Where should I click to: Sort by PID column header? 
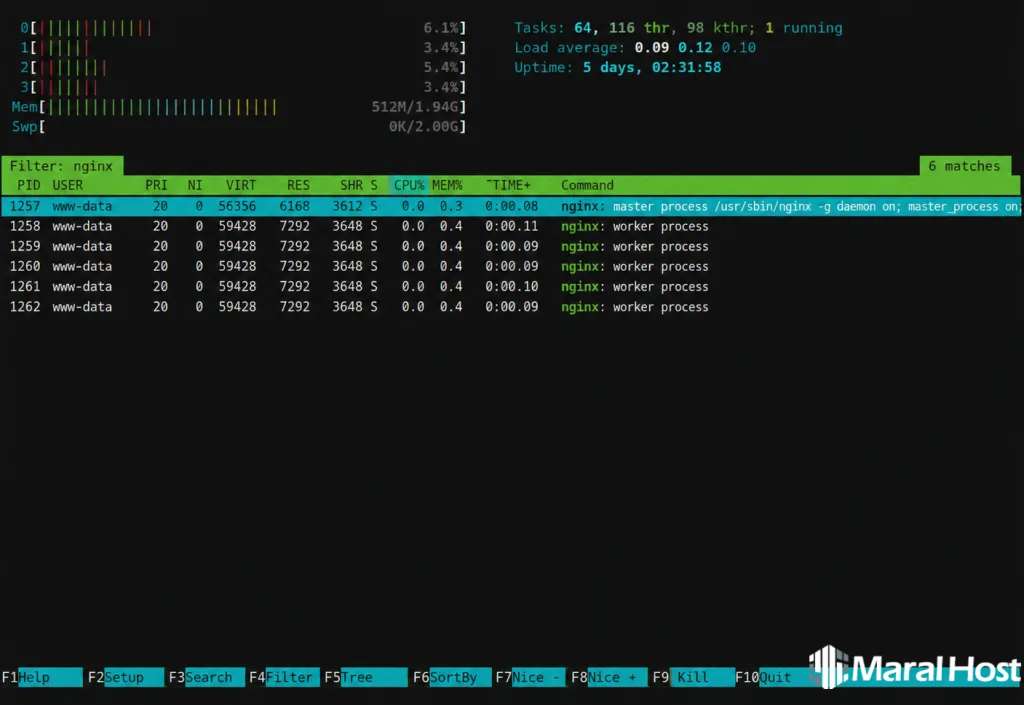point(29,185)
